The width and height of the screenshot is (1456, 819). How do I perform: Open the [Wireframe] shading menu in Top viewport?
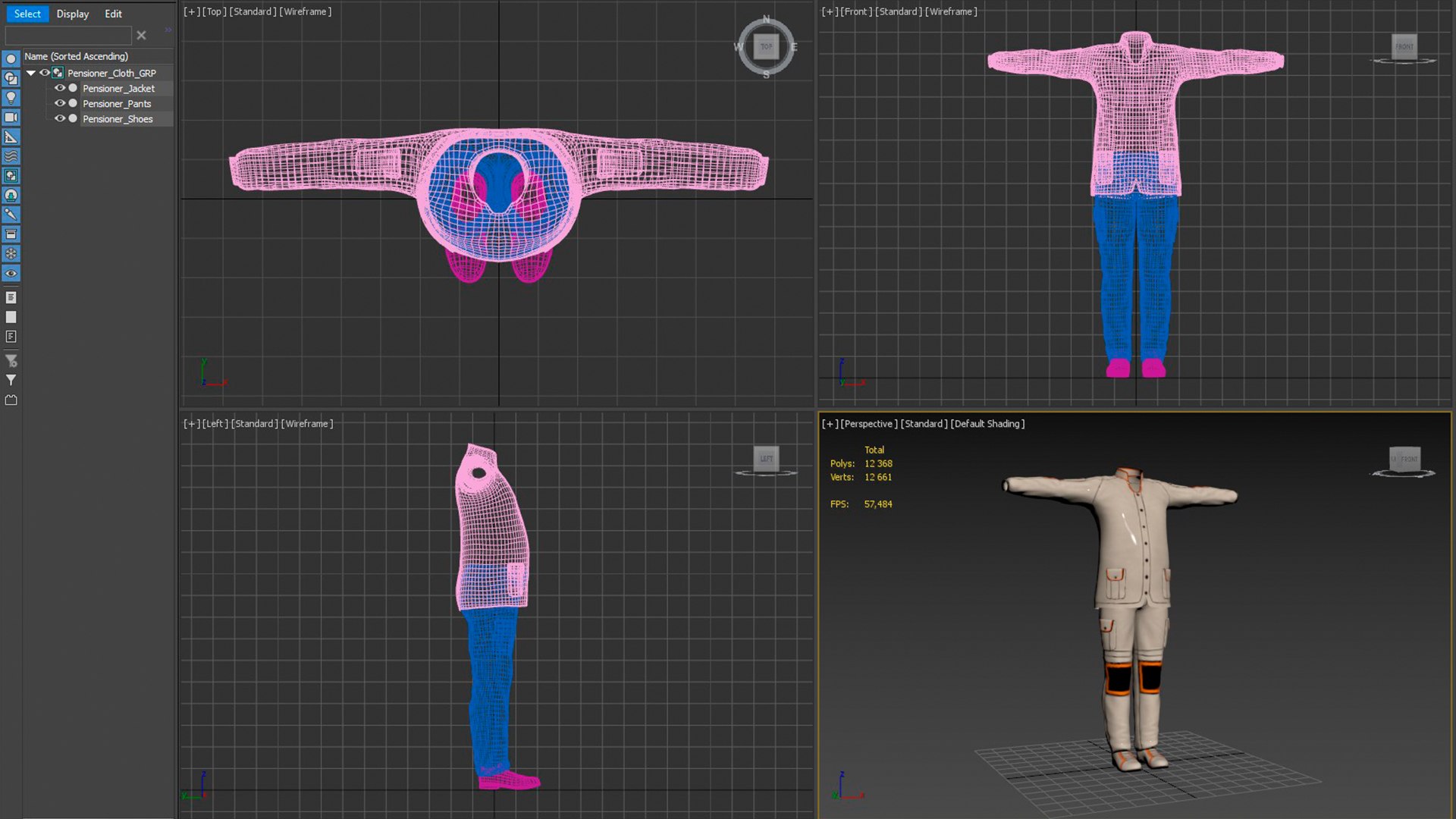(x=306, y=11)
